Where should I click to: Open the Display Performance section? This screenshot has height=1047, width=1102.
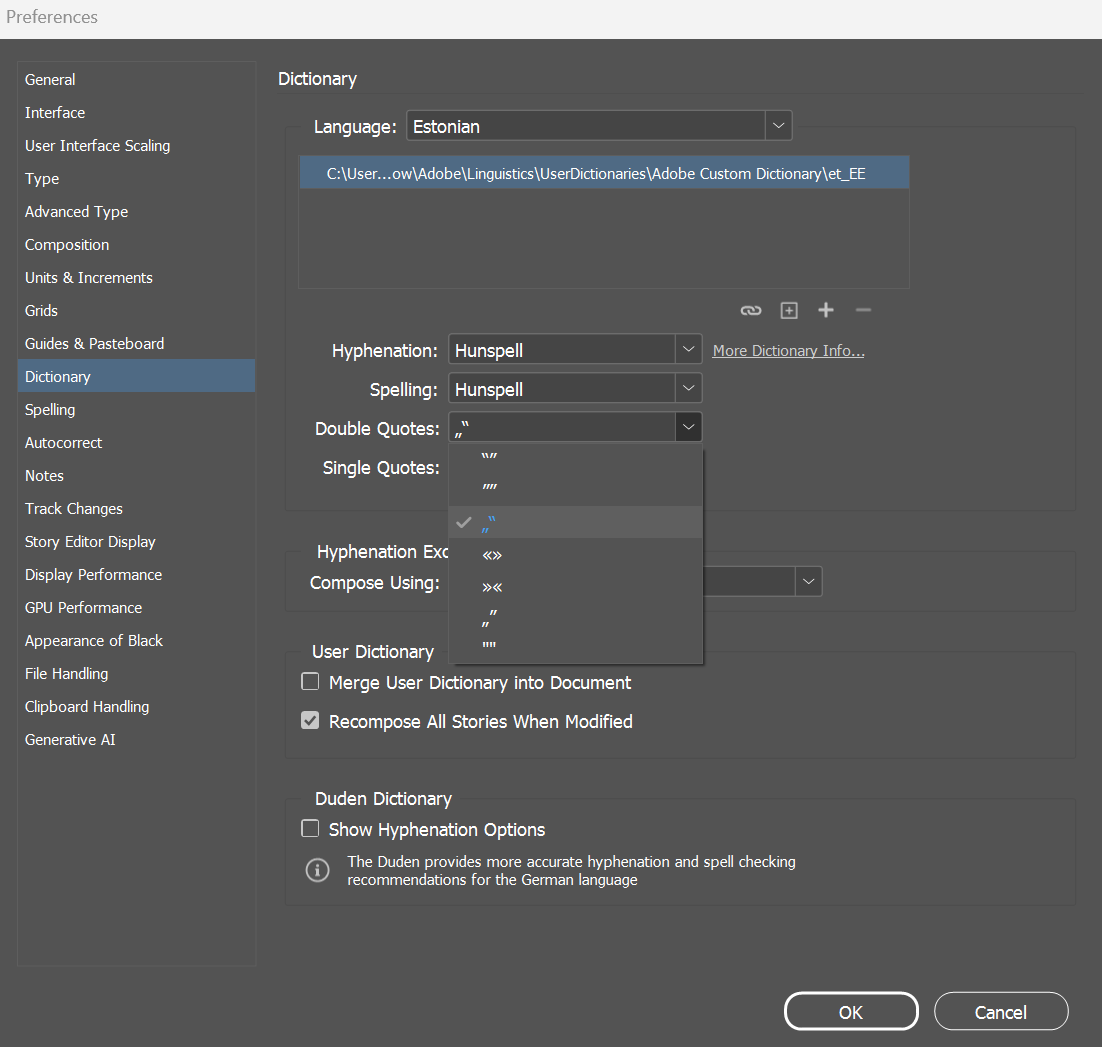pos(136,575)
